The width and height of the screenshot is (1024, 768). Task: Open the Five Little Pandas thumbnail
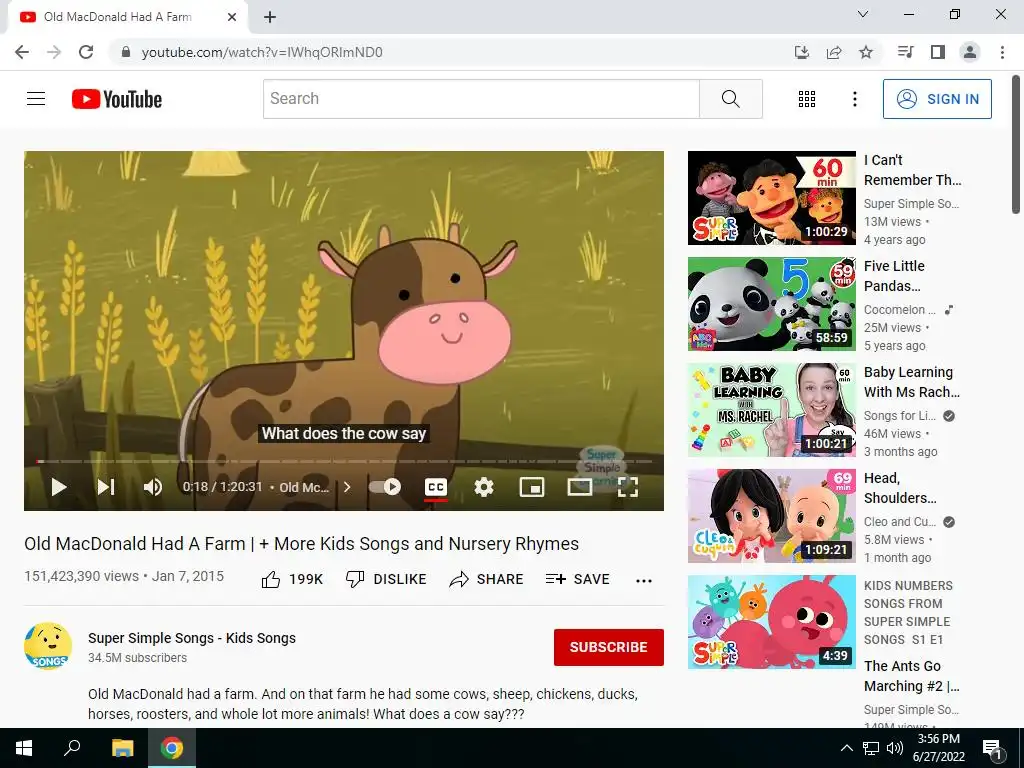pos(772,304)
